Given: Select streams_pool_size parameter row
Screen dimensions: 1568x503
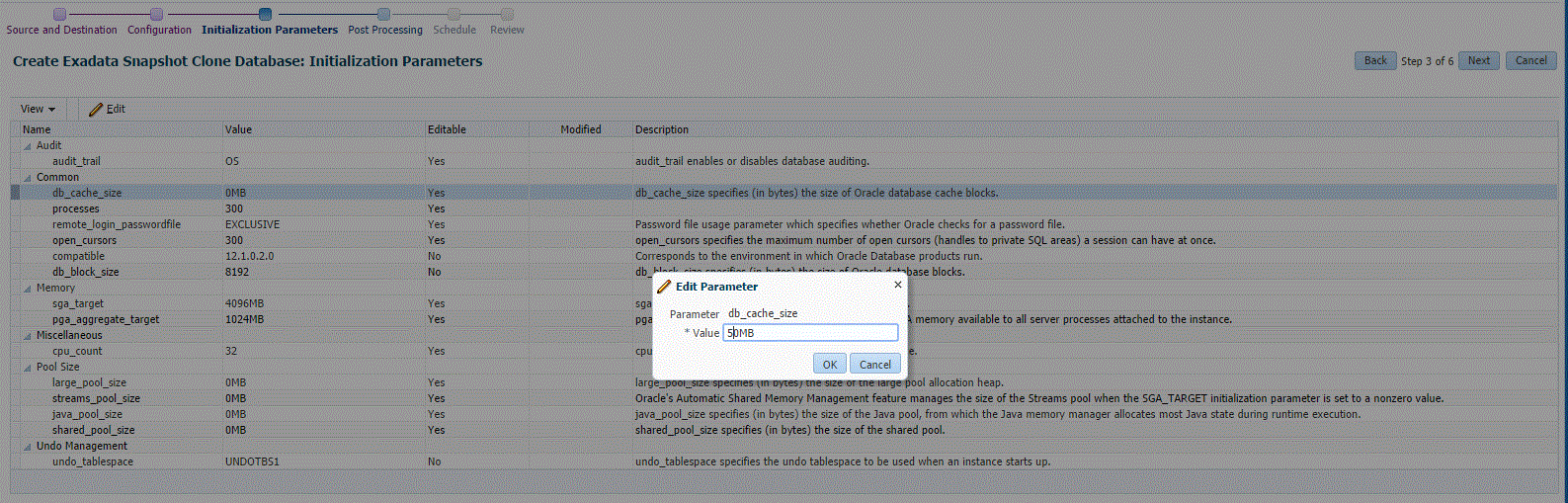Looking at the screenshot, I should [784, 398].
